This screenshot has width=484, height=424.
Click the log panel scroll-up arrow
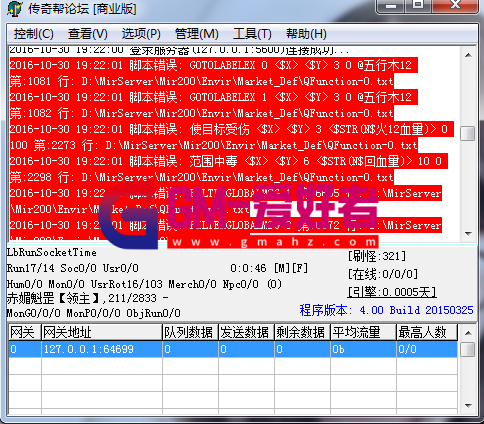[468, 55]
